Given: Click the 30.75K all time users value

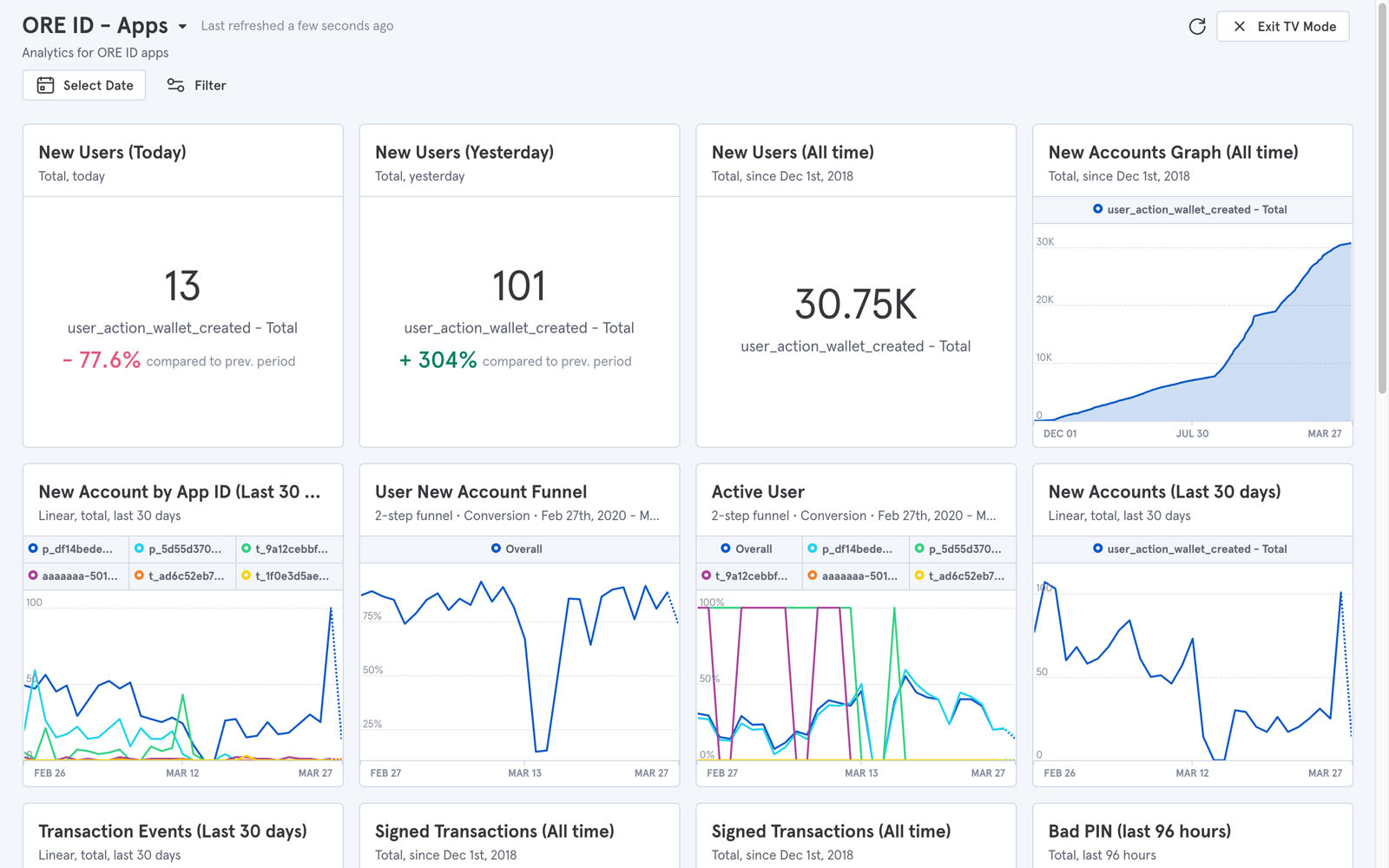Looking at the screenshot, I should coord(856,304).
